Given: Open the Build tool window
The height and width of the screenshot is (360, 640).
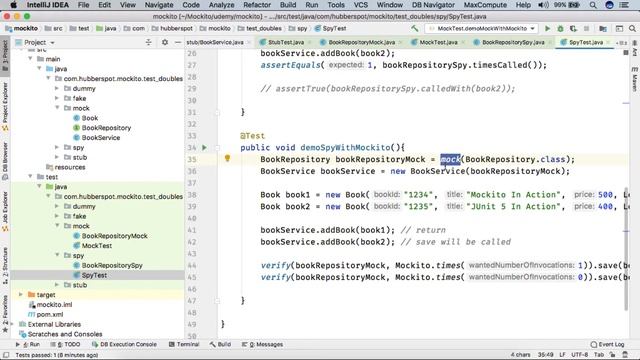Looking at the screenshot, I should coord(220,344).
